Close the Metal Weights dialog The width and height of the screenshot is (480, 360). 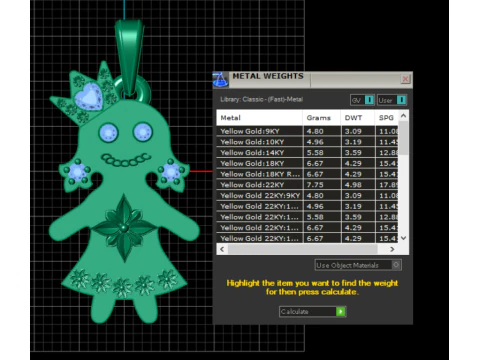(x=405, y=79)
